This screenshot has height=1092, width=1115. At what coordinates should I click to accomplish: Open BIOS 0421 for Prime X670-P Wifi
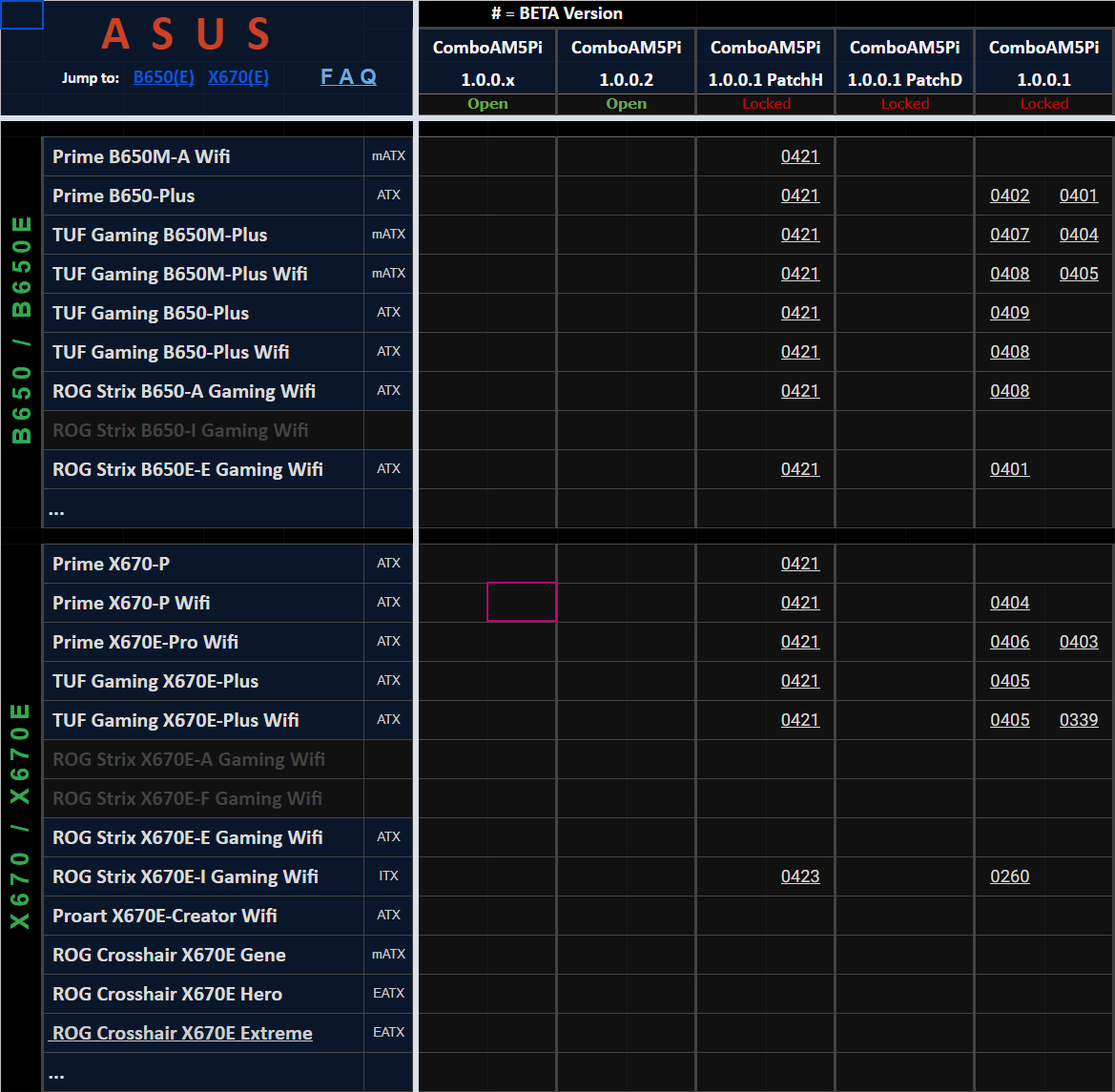pos(800,603)
